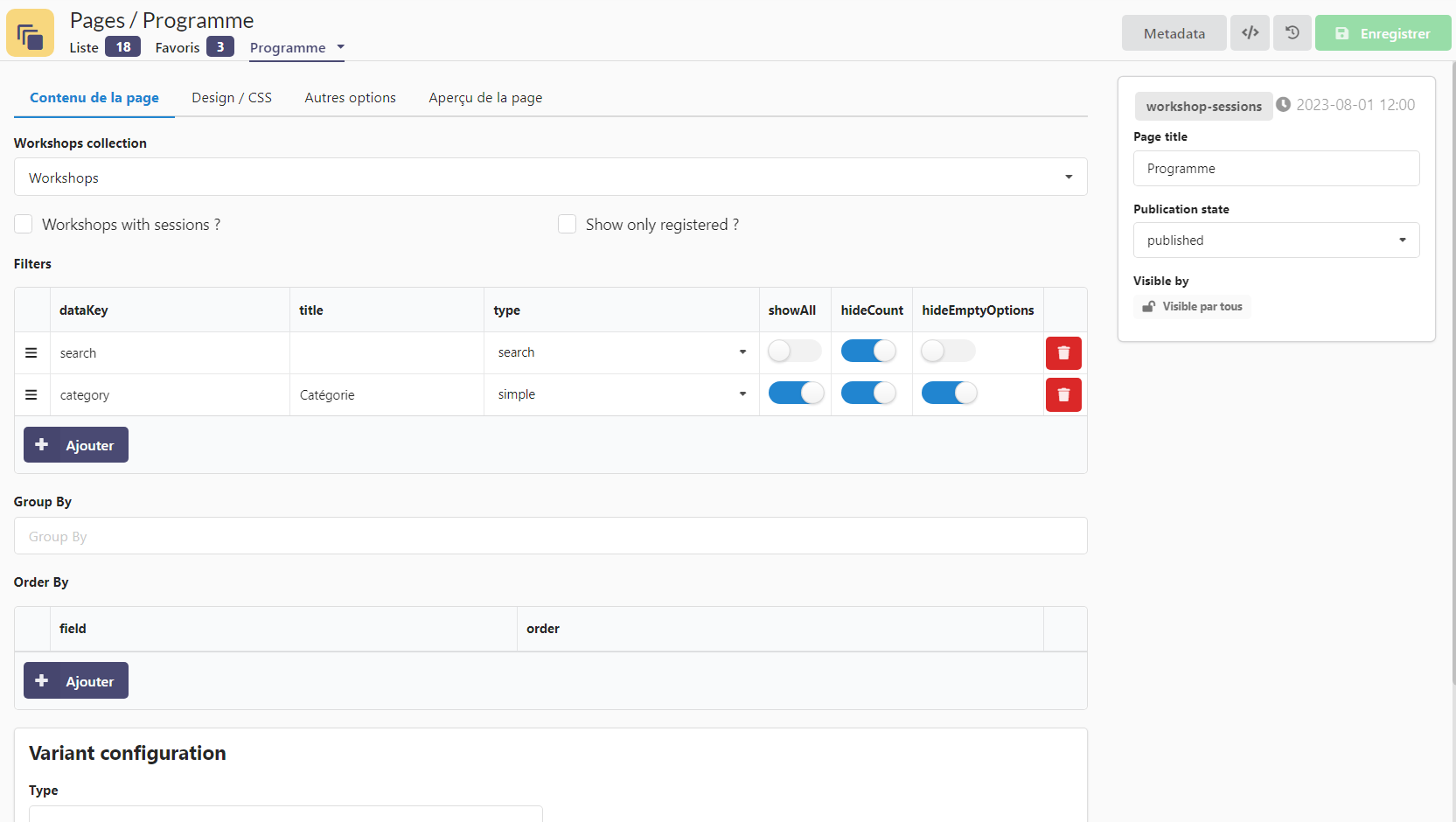
Task: Switch to Aperçu de la page tab
Action: pos(485,98)
